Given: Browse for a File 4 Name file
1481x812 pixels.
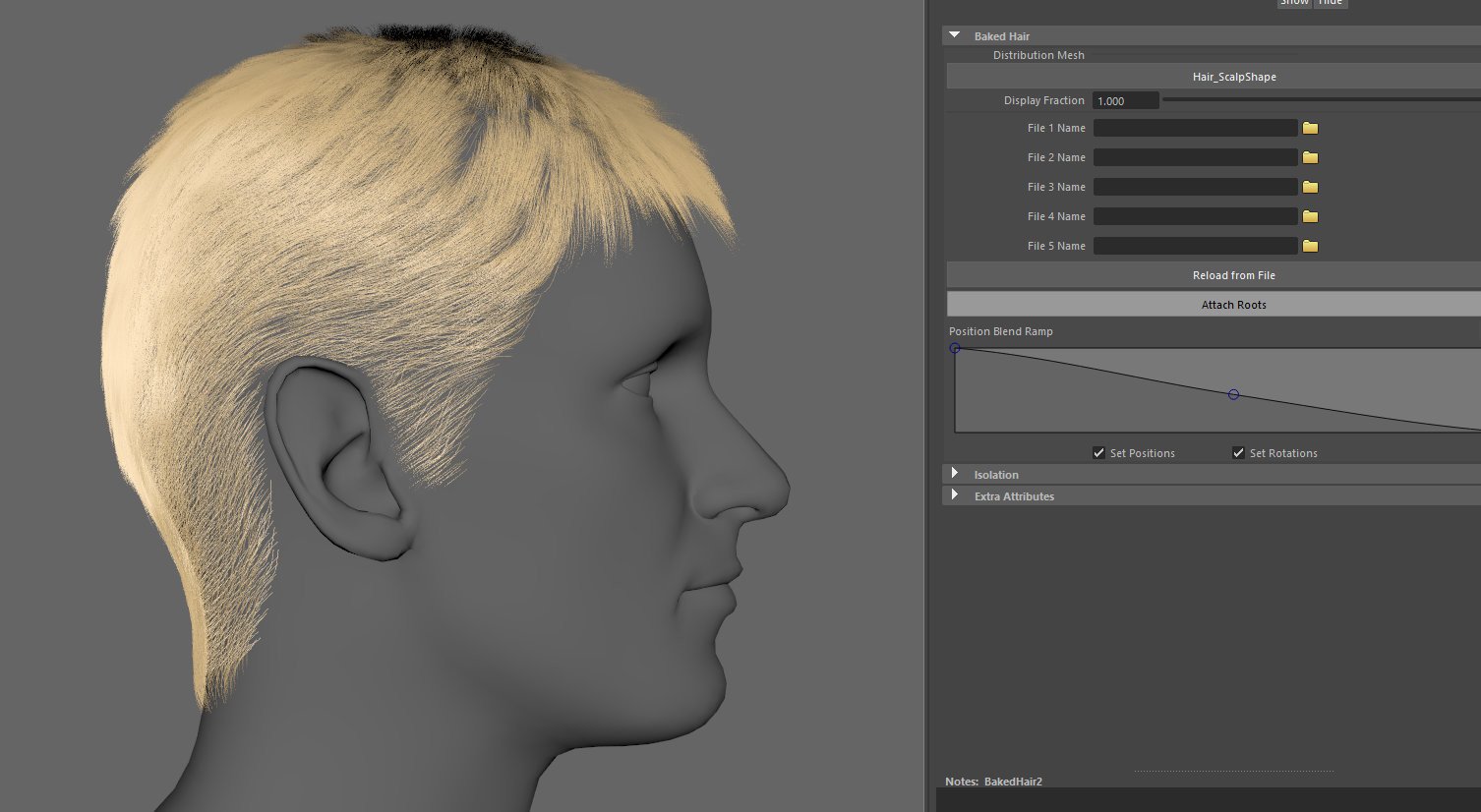Looking at the screenshot, I should pos(1310,215).
